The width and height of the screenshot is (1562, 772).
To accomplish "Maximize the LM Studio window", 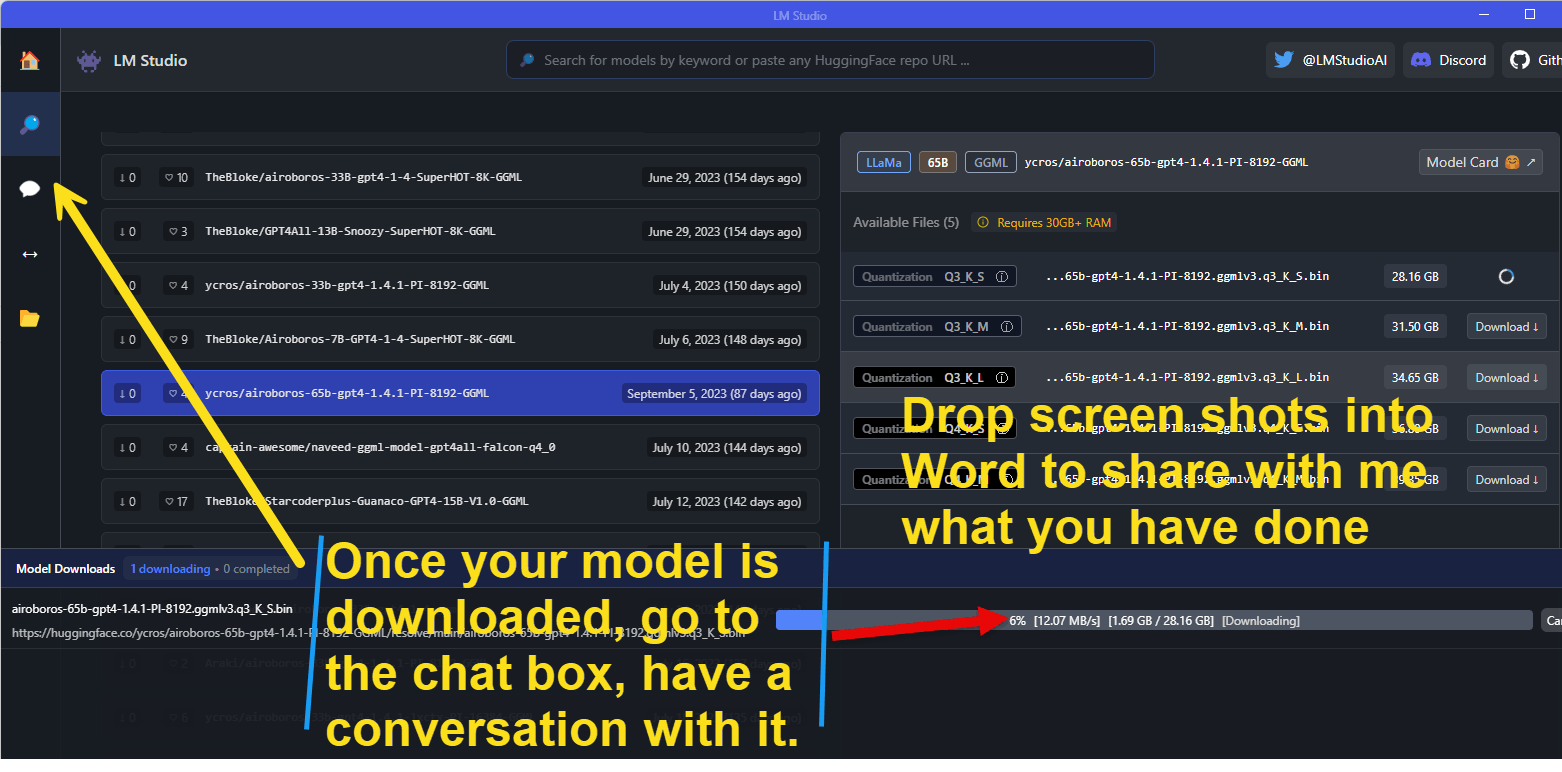I will [1529, 14].
